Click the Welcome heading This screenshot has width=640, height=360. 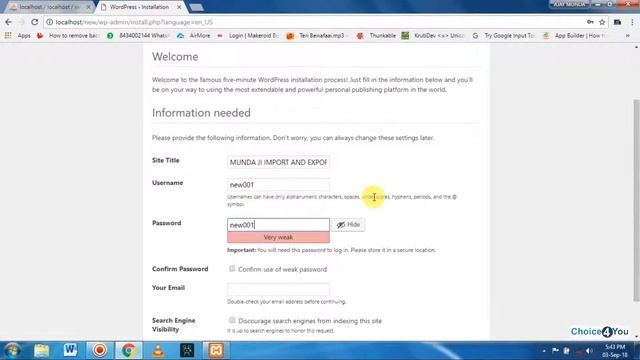coord(175,57)
